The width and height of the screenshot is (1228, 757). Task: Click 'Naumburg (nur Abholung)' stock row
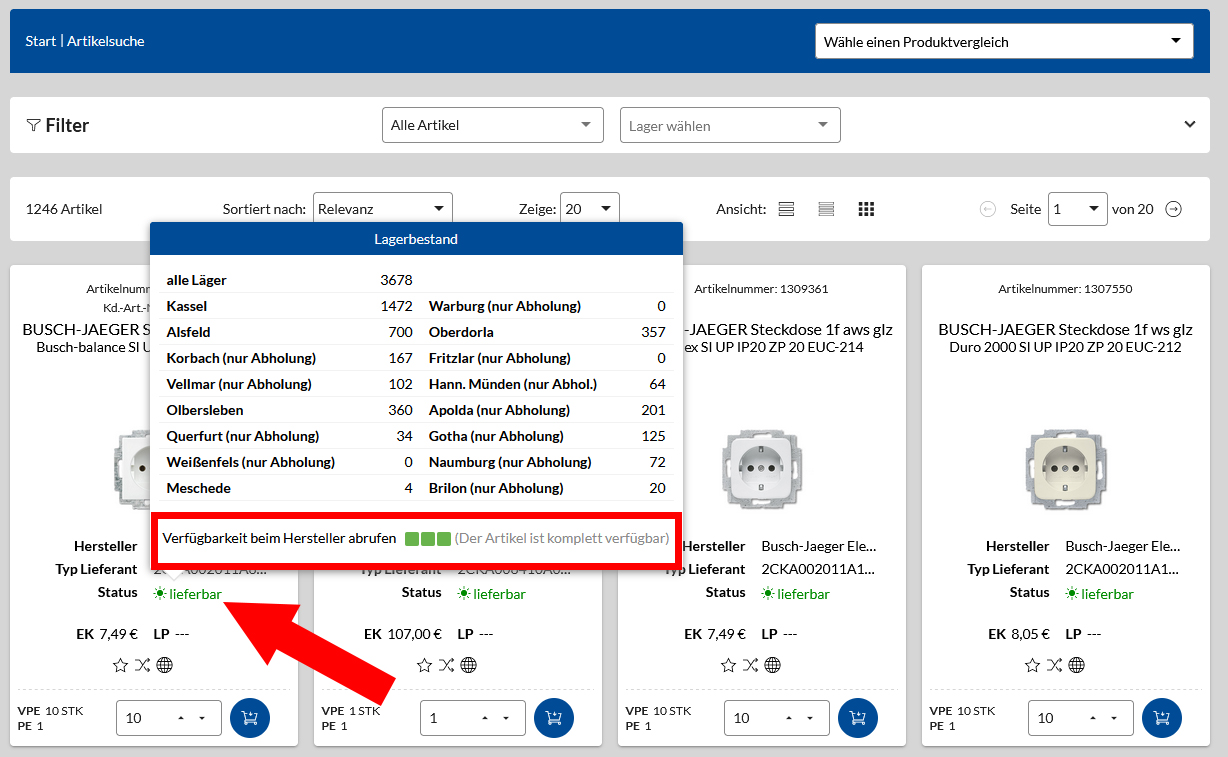pos(547,462)
